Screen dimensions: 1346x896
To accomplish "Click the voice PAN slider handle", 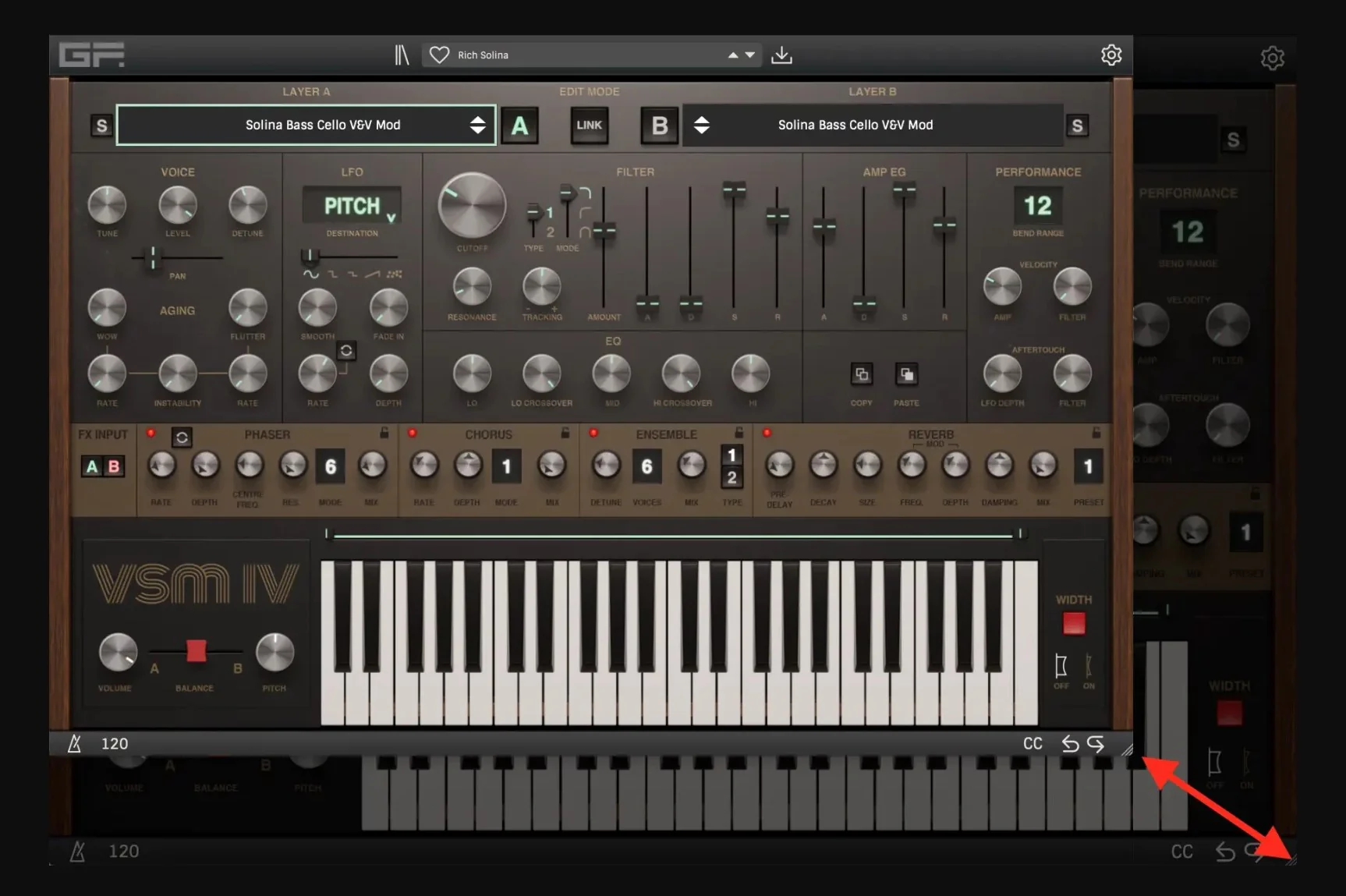I will (x=153, y=257).
